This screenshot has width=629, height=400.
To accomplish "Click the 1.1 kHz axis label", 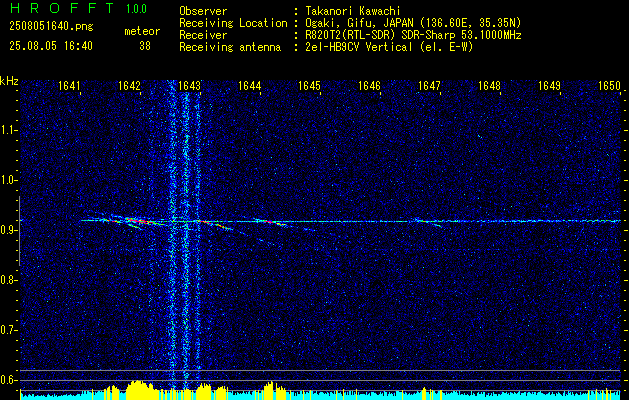I will (x=8, y=130).
